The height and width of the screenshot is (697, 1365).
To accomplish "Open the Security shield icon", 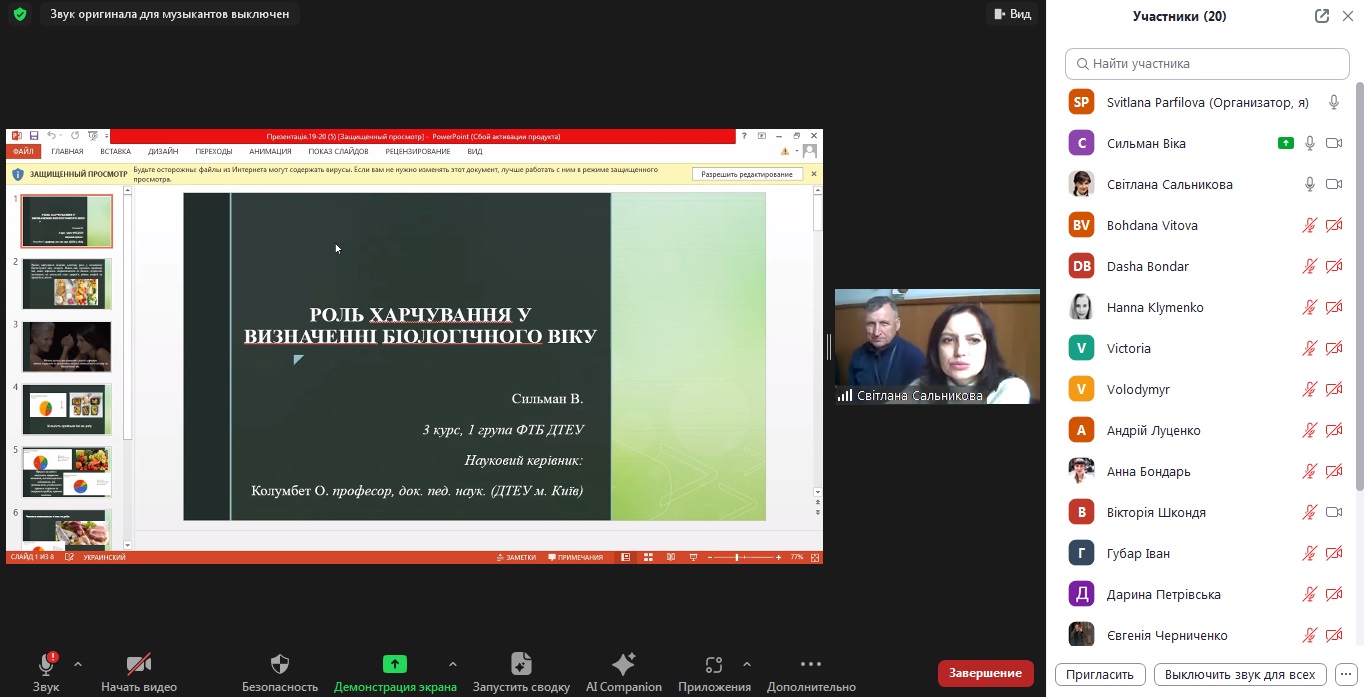I will pos(280,665).
